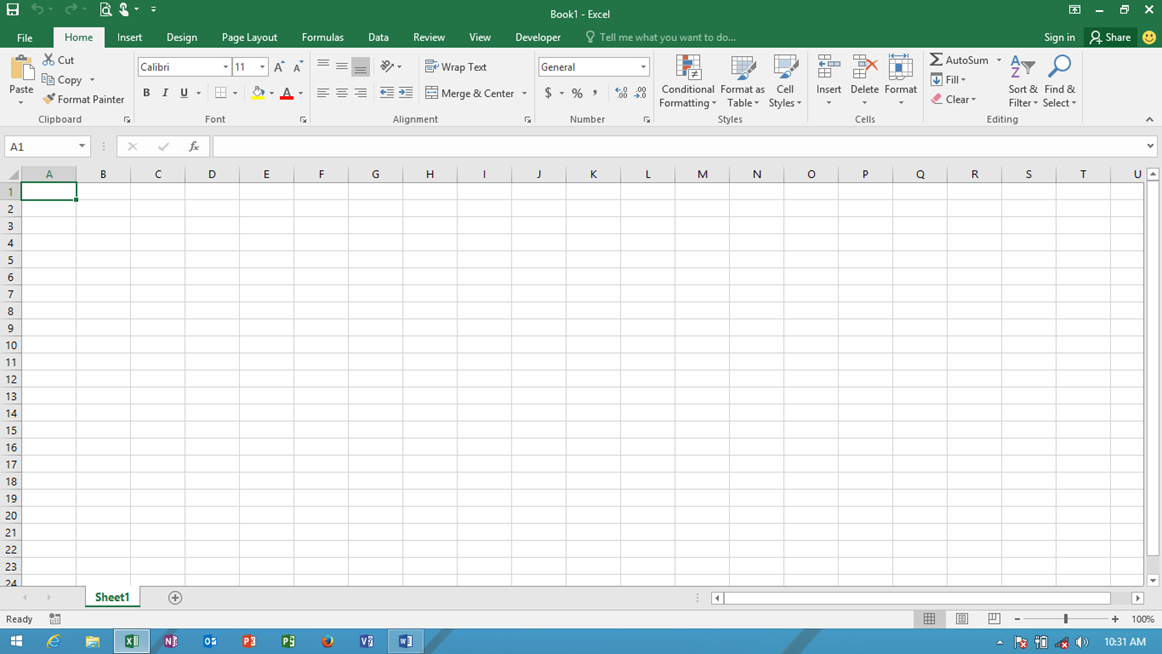Open the font name dropdown
This screenshot has height=654, width=1162.
225,66
